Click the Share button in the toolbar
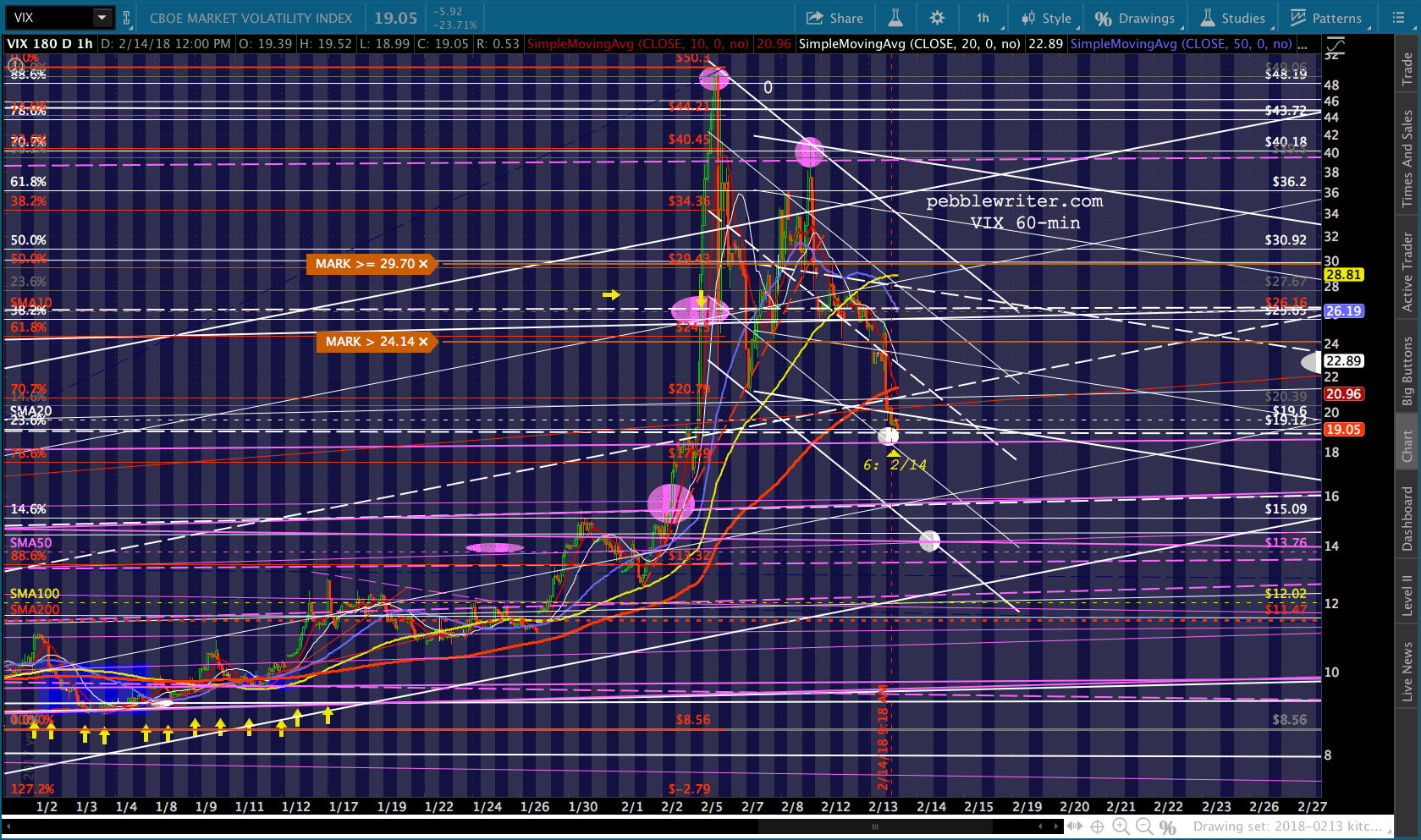Image resolution: width=1421 pixels, height=840 pixels. (834, 18)
